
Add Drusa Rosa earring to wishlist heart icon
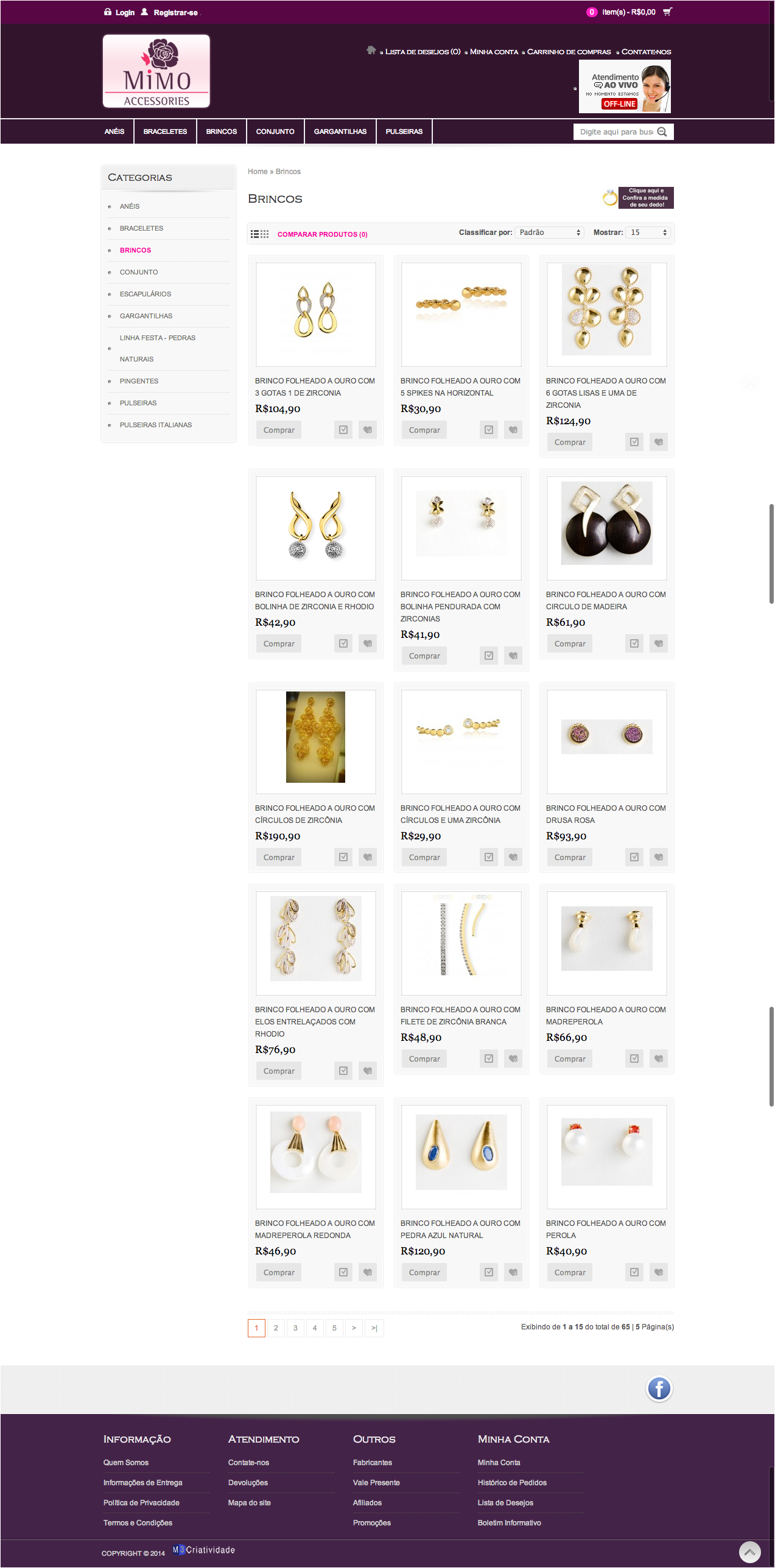pos(658,857)
